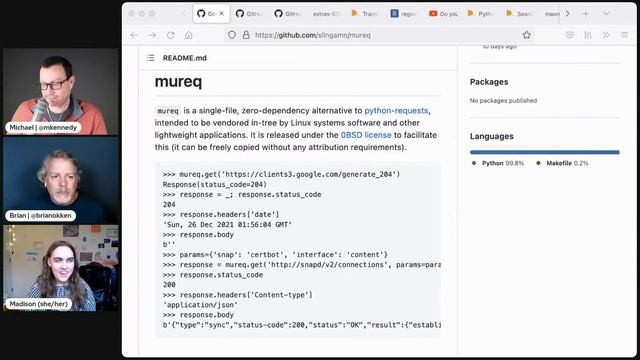Click Python 99.8% language entry
The image size is (640, 360).
click(x=498, y=163)
